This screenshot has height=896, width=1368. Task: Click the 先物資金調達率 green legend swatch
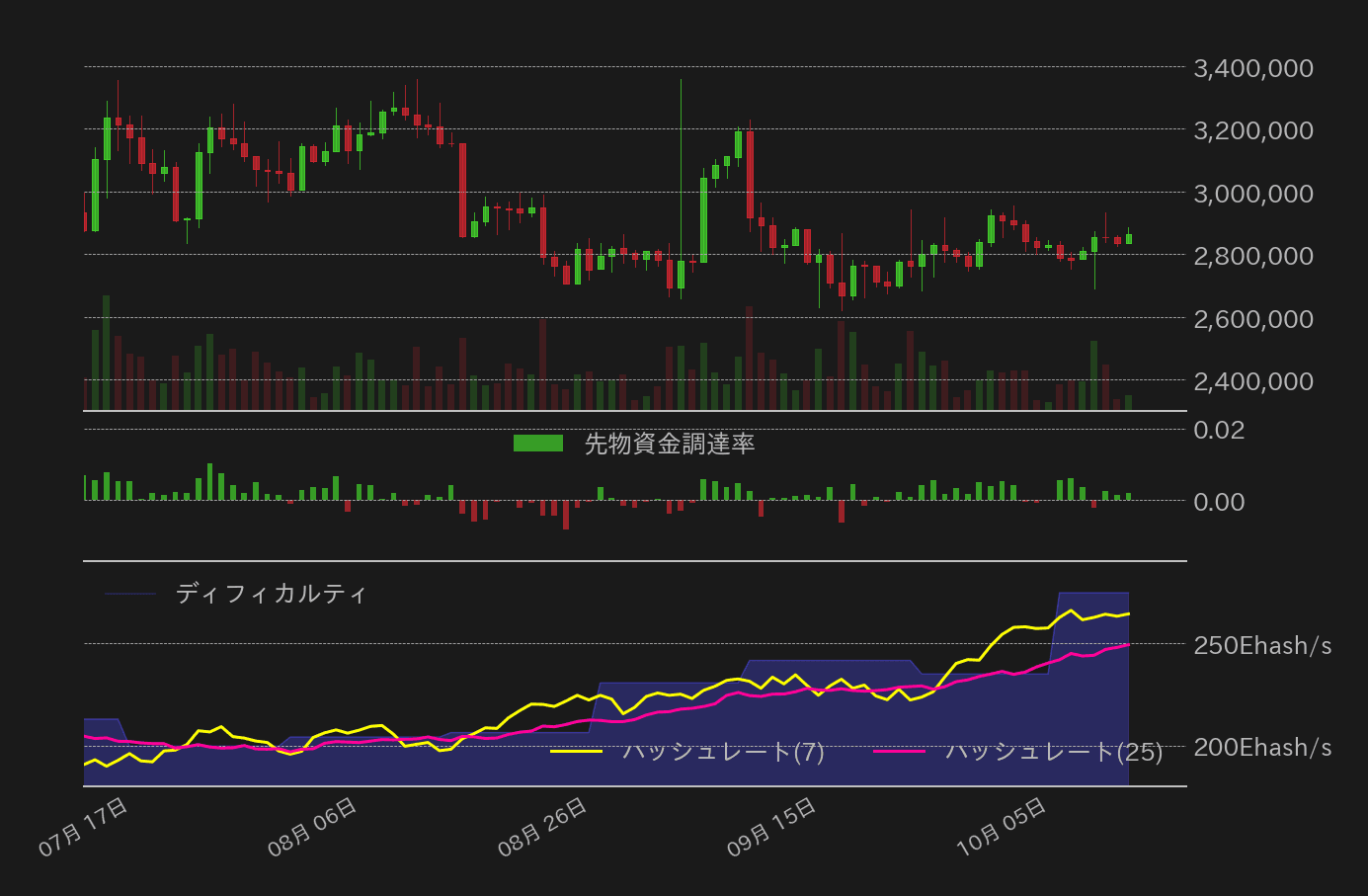(x=537, y=443)
